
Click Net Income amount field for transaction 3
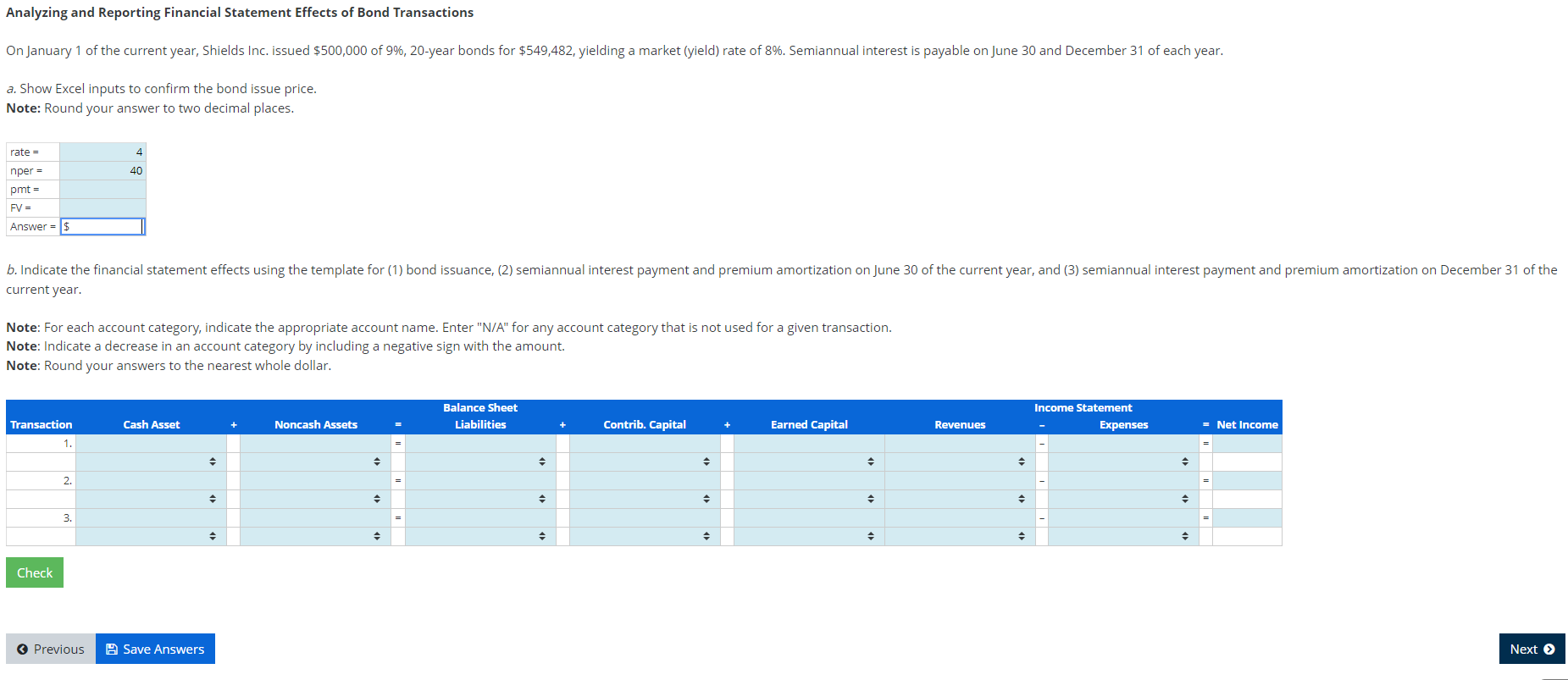tap(1247, 517)
